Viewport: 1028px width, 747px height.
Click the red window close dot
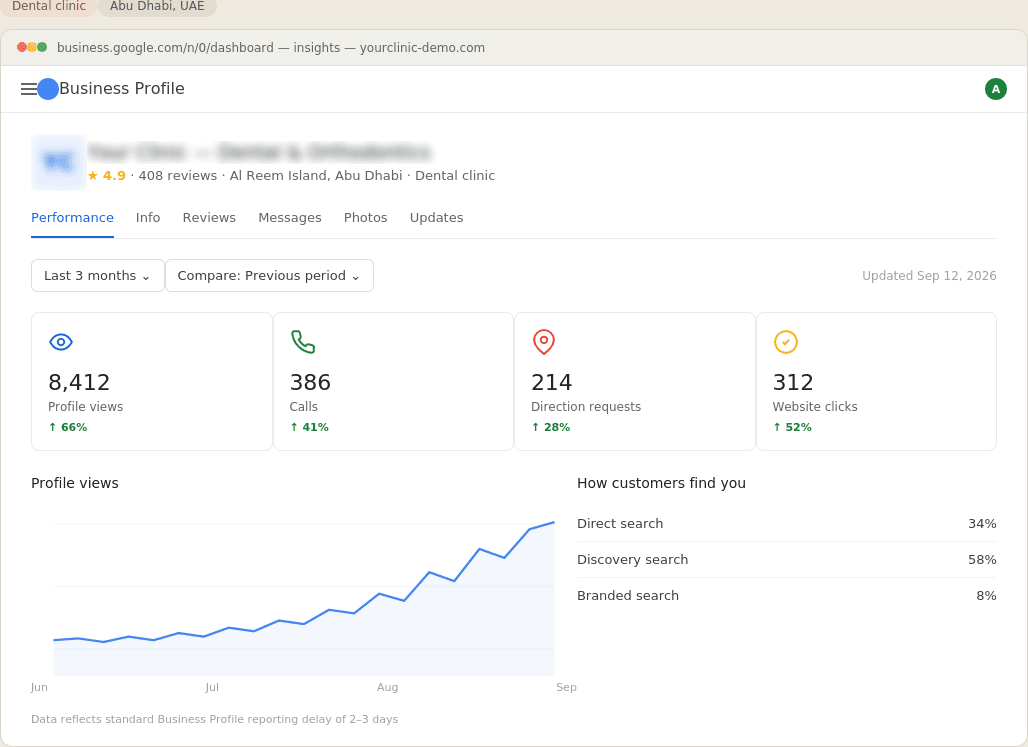(22, 47)
